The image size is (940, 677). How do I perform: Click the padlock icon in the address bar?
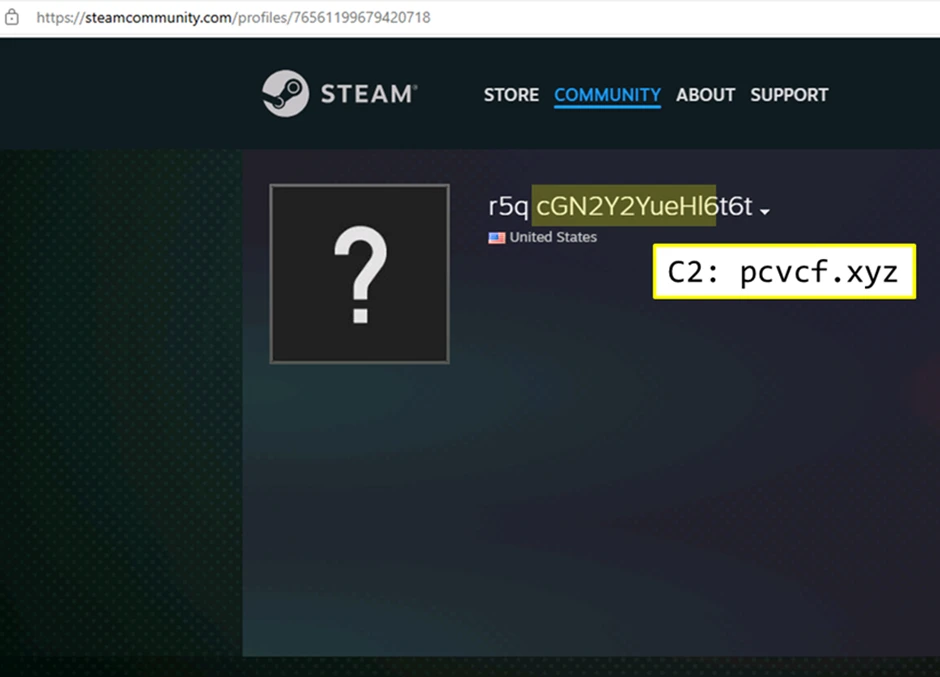coord(12,17)
